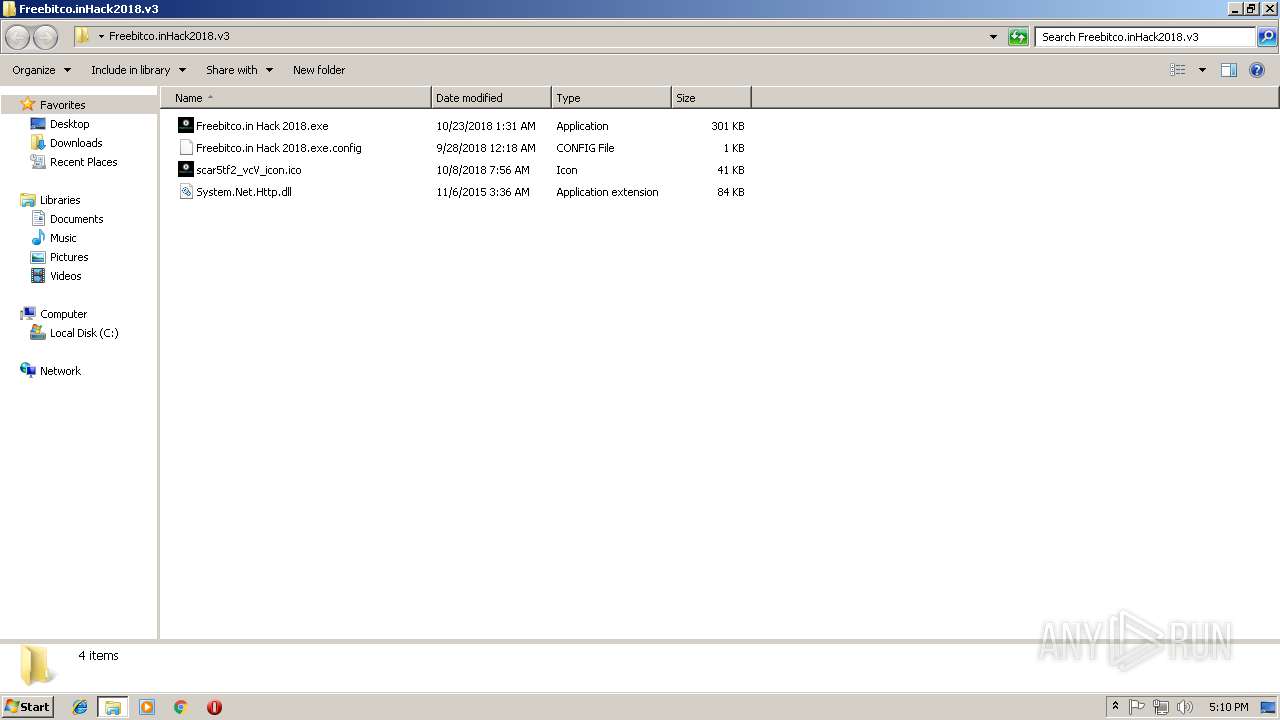Image resolution: width=1280 pixels, height=720 pixels.
Task: Select file name Freebitco.in Hack 2018.exe.config
Action: click(x=279, y=148)
